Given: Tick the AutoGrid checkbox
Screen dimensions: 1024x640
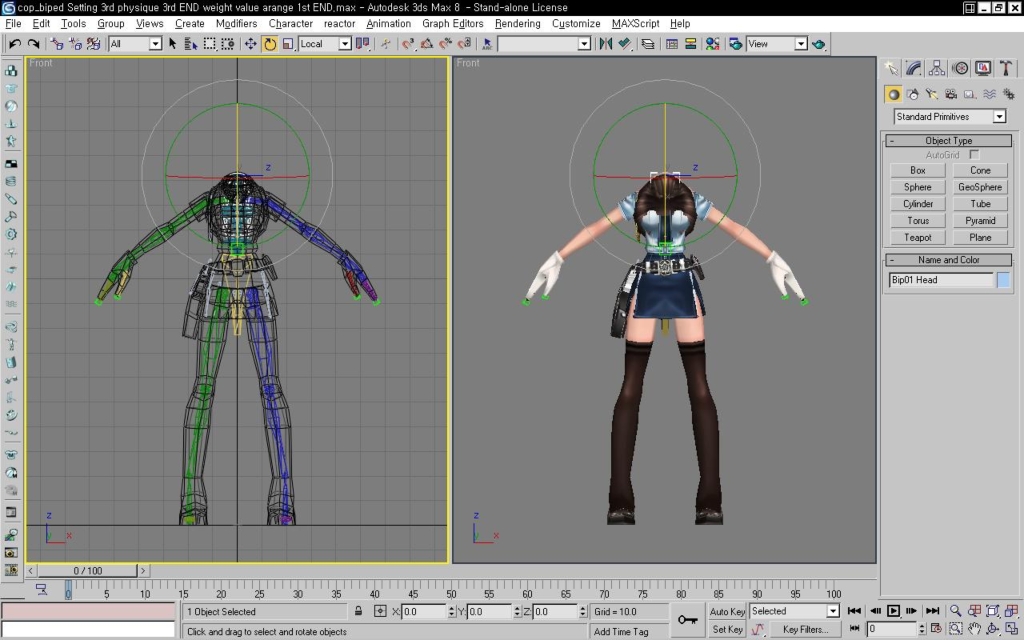Looking at the screenshot, I should 974,155.
